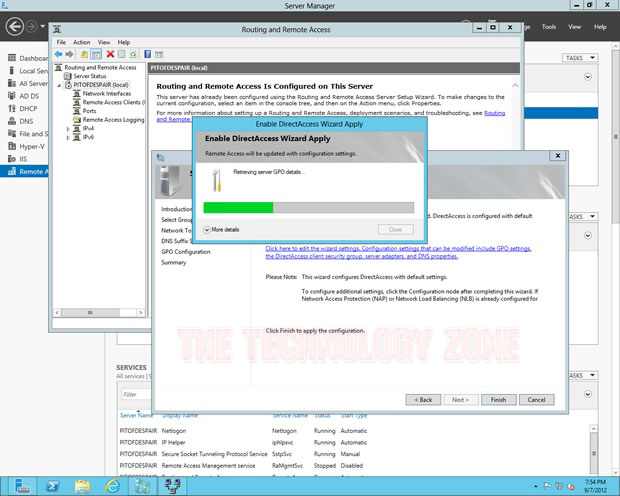Expand the IPv4 tree node
620x496 pixels.
click(x=68, y=129)
